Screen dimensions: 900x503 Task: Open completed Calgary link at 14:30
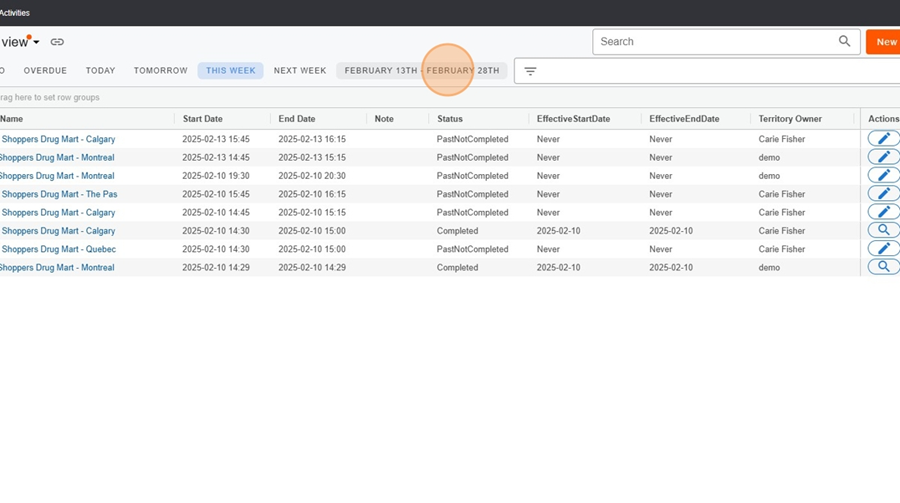pyautogui.click(x=58, y=231)
